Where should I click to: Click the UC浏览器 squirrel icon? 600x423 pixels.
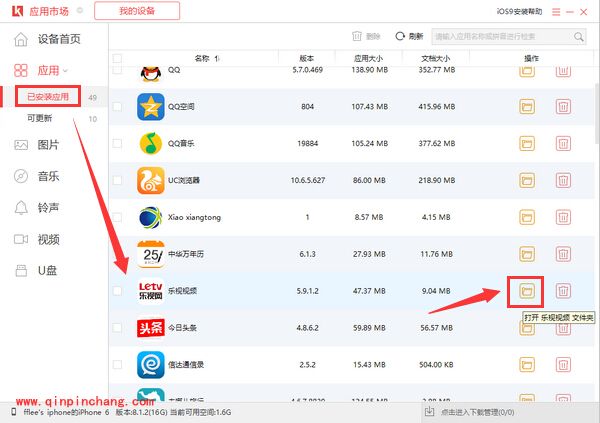pos(151,180)
